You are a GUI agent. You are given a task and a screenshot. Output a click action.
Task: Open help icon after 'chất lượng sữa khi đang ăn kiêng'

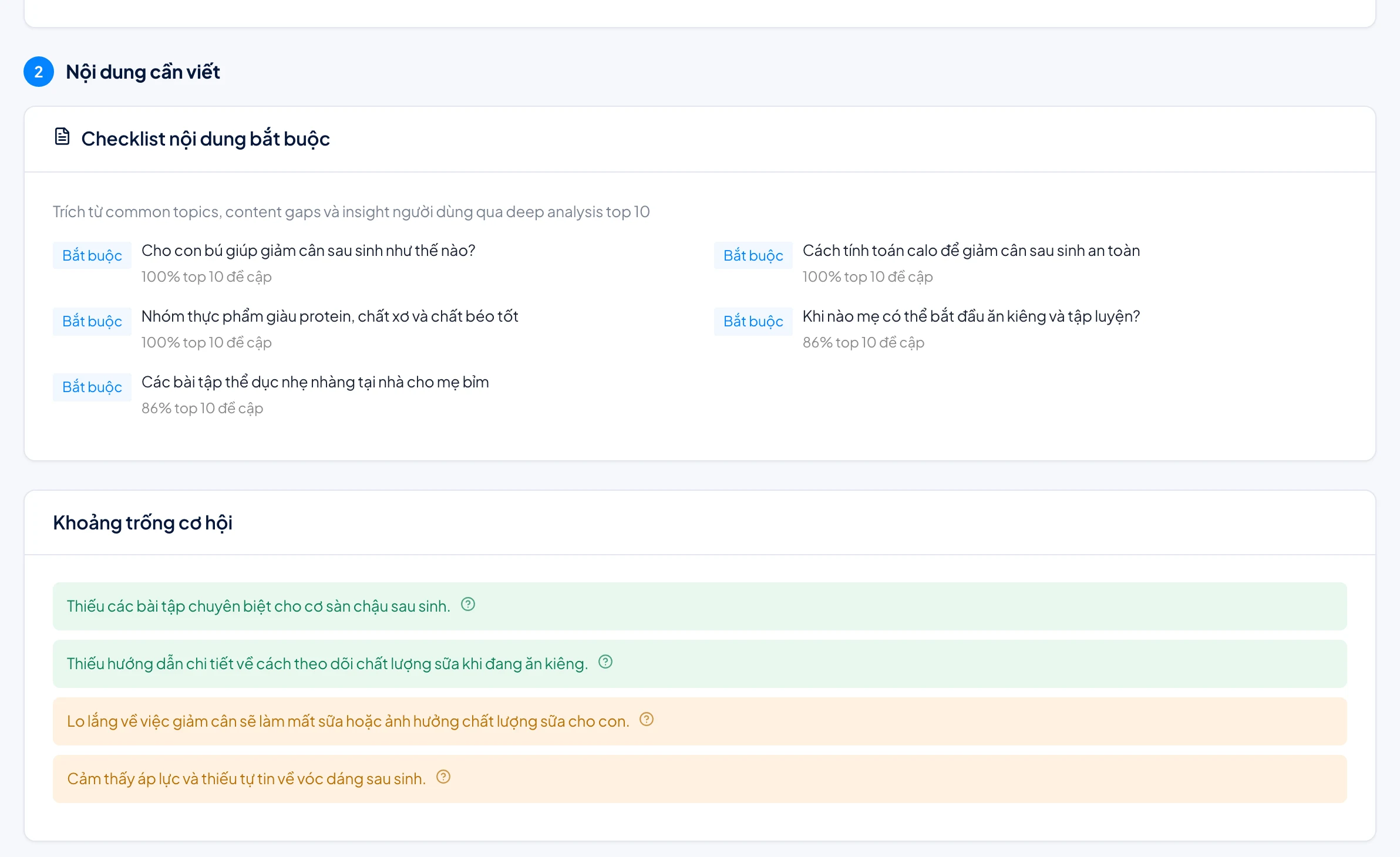point(605,662)
